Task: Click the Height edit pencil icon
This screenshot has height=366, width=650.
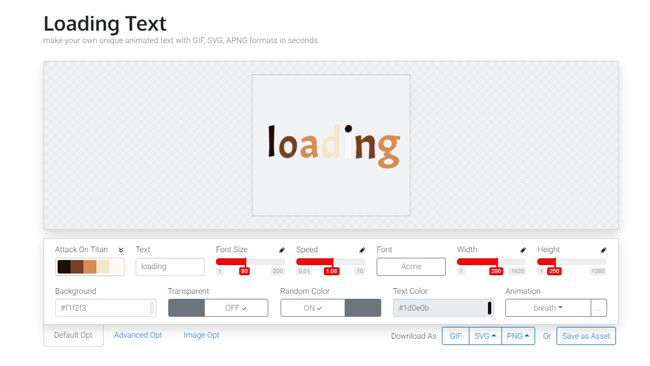Action: click(x=604, y=250)
